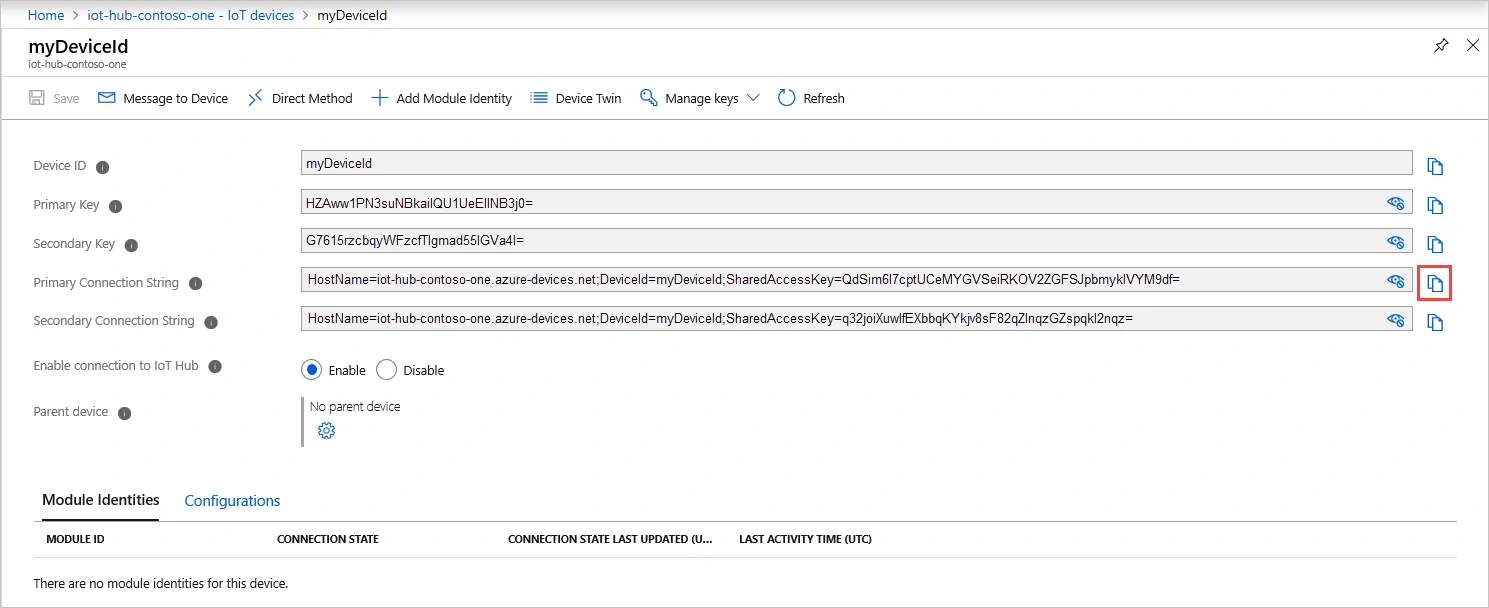Screen dimensions: 1489x608
Task: Open info tooltip for Primary Connection String
Action: (195, 284)
